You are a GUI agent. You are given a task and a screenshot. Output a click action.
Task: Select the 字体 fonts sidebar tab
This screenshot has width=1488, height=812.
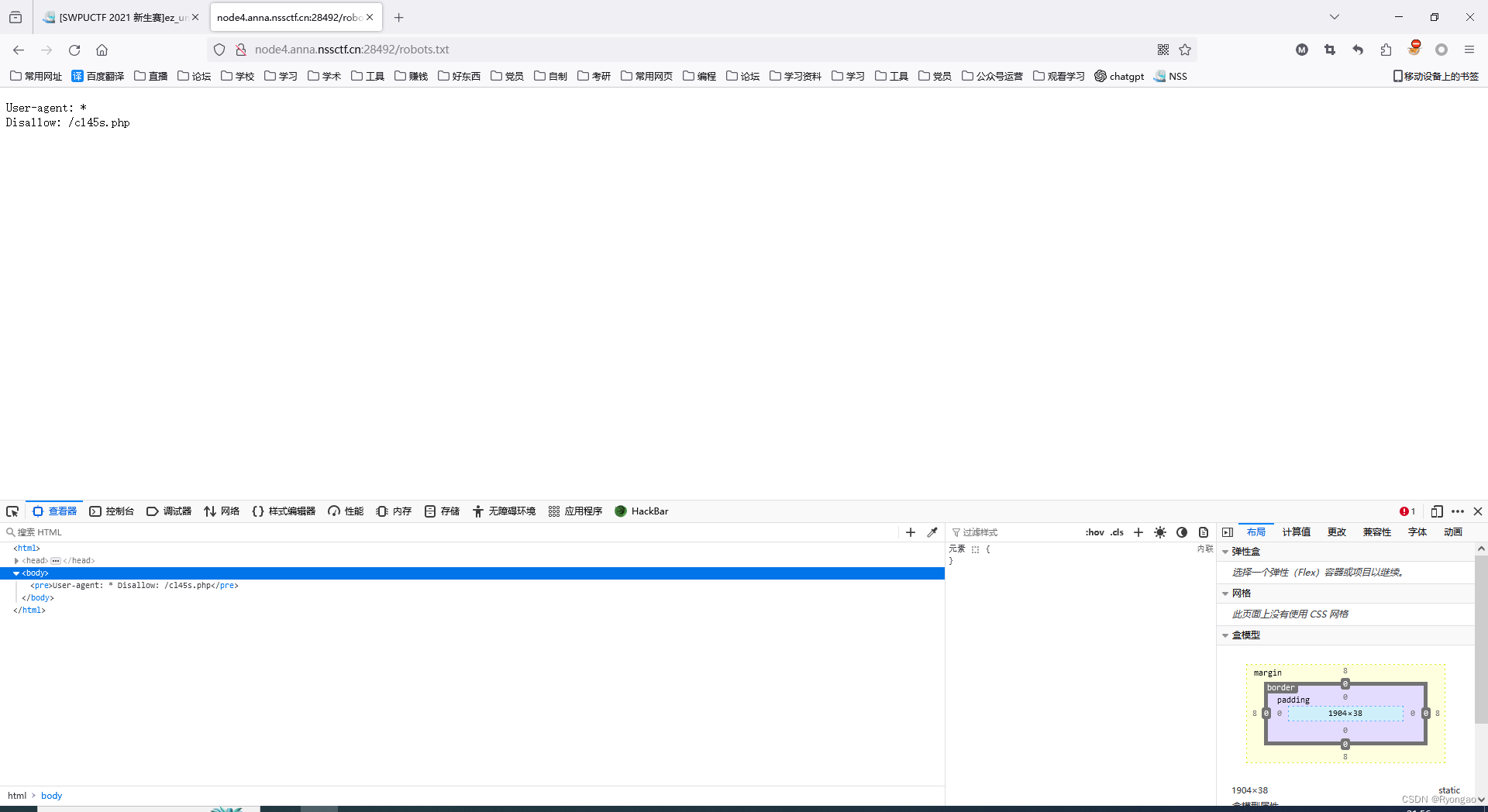(x=1417, y=532)
